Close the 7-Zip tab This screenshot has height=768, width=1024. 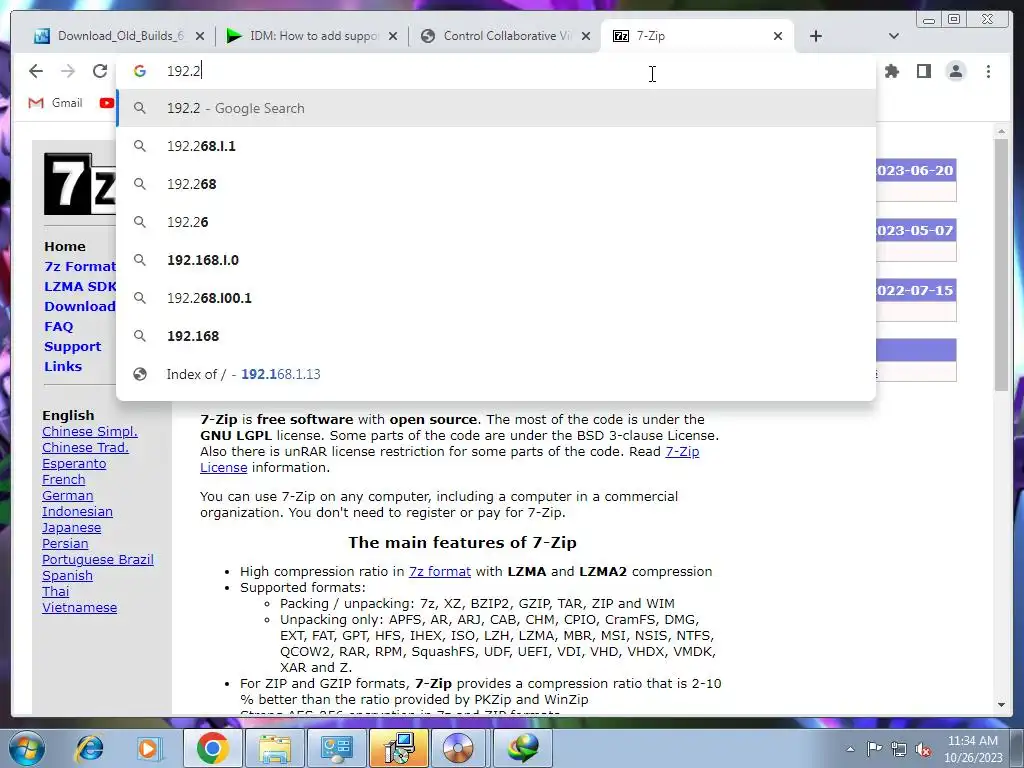tap(778, 36)
